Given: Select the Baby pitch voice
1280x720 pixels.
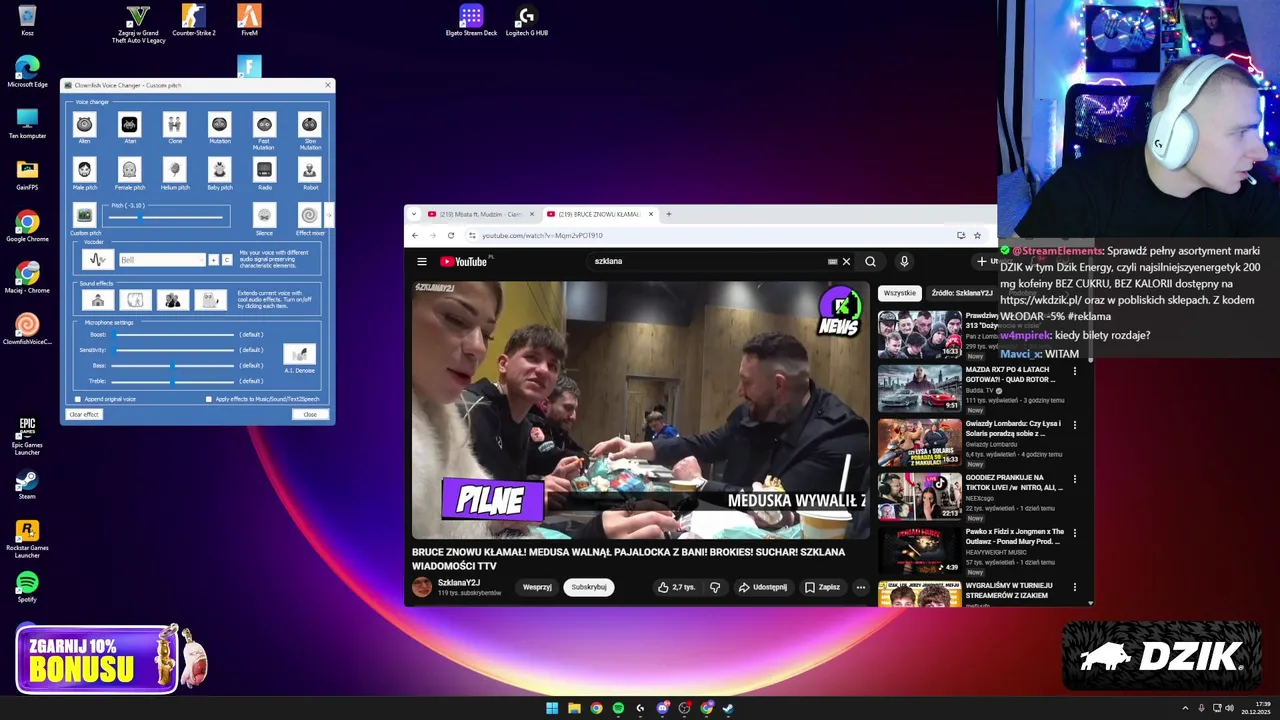Looking at the screenshot, I should pyautogui.click(x=219, y=169).
